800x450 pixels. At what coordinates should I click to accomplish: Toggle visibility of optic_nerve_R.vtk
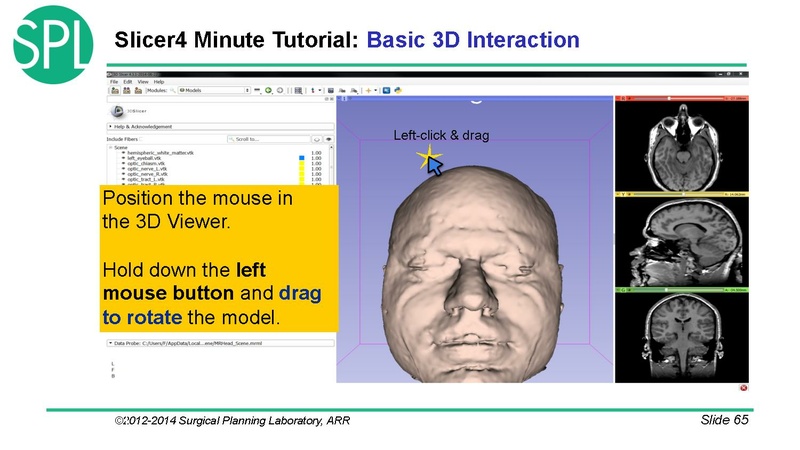tap(123, 174)
